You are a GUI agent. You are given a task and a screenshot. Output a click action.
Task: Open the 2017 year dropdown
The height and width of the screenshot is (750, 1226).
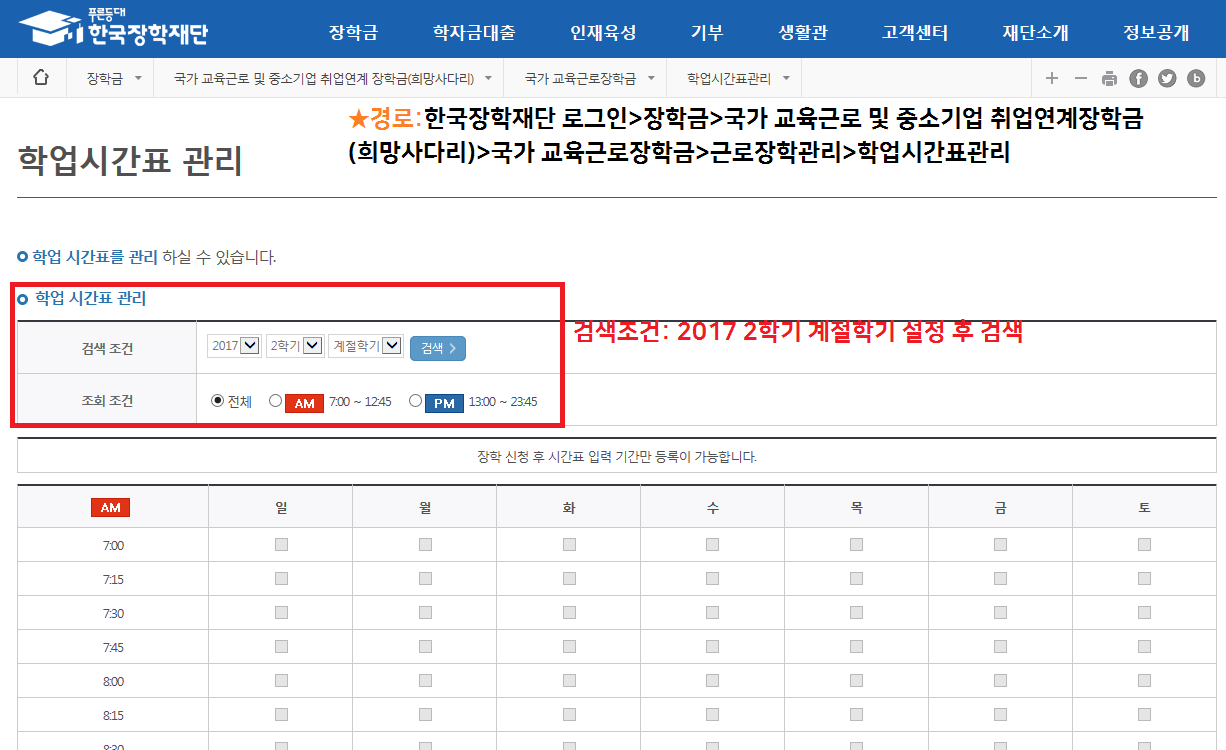coord(234,346)
